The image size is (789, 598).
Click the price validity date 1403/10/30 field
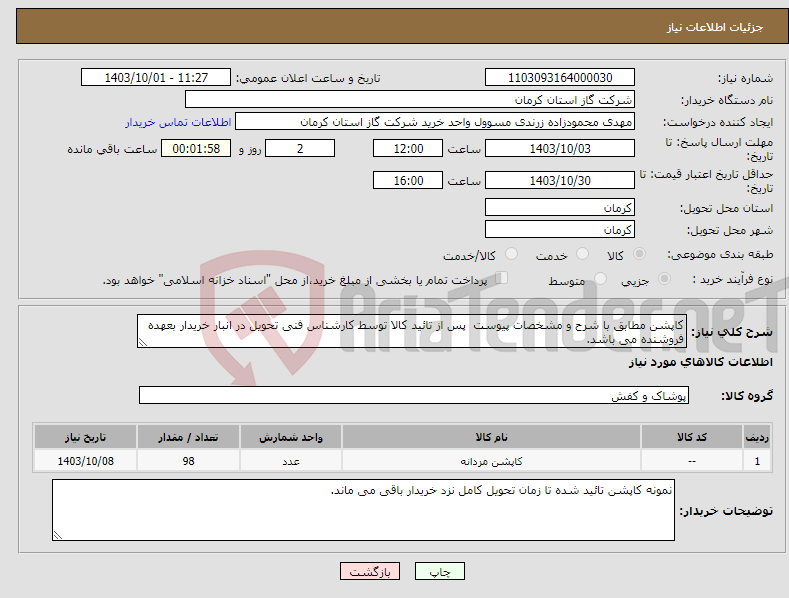click(x=560, y=180)
